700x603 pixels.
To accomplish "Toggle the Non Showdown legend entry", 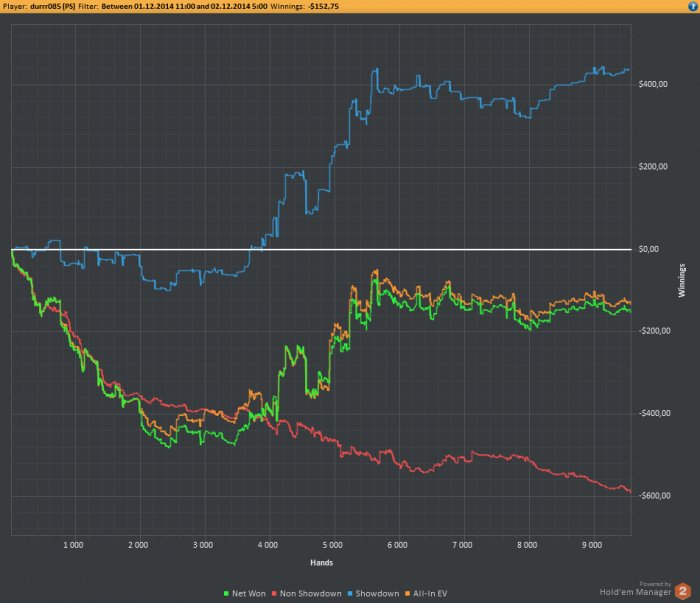I will click(307, 593).
